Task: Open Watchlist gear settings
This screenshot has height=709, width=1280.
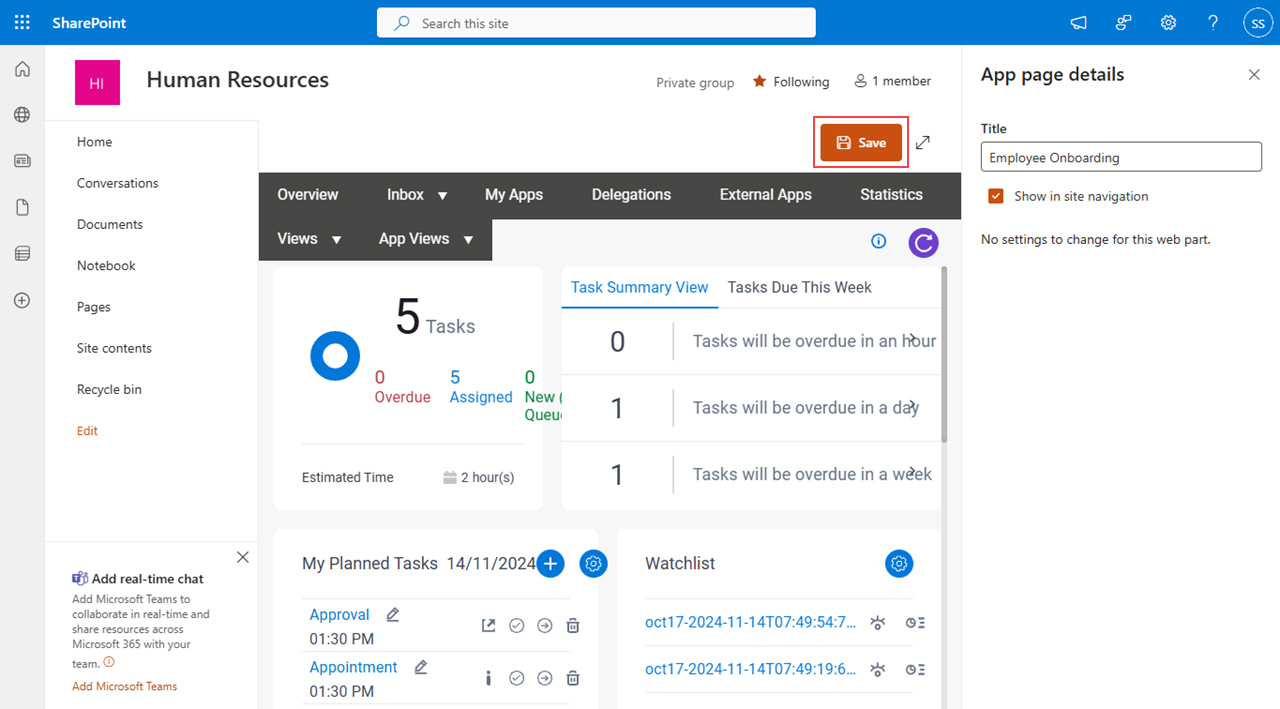Action: 899,564
